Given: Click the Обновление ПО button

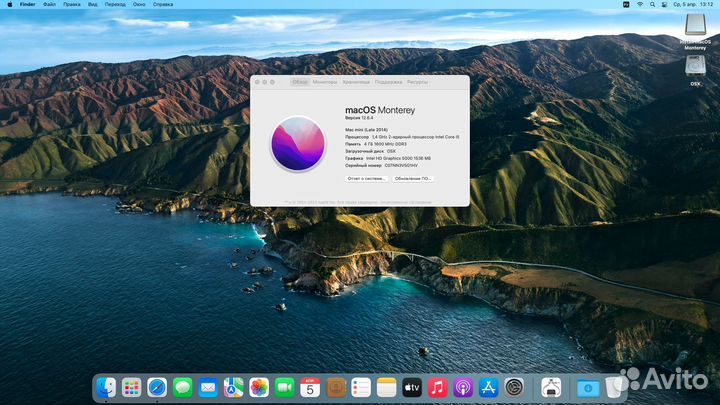Looking at the screenshot, I should click(413, 179).
